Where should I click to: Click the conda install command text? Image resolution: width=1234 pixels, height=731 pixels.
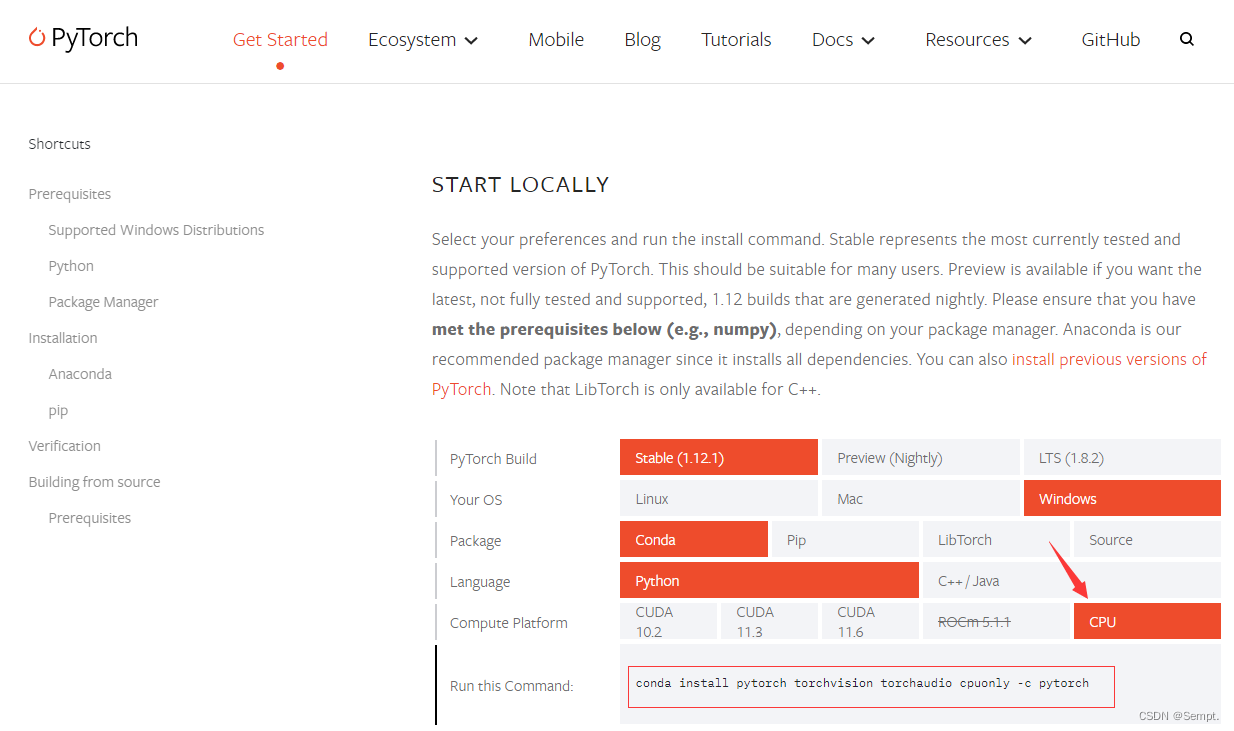(862, 683)
